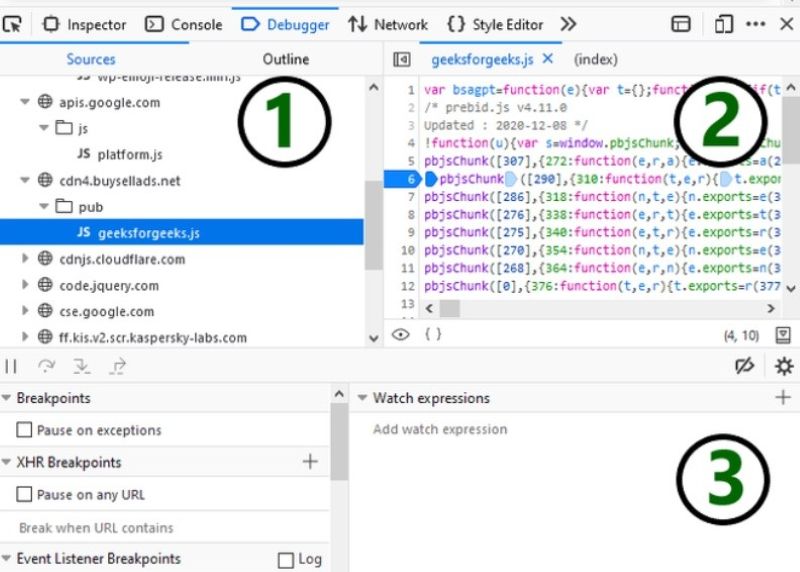Toggle Responsive Design Mode icon
The height and width of the screenshot is (572, 800).
[723, 24]
